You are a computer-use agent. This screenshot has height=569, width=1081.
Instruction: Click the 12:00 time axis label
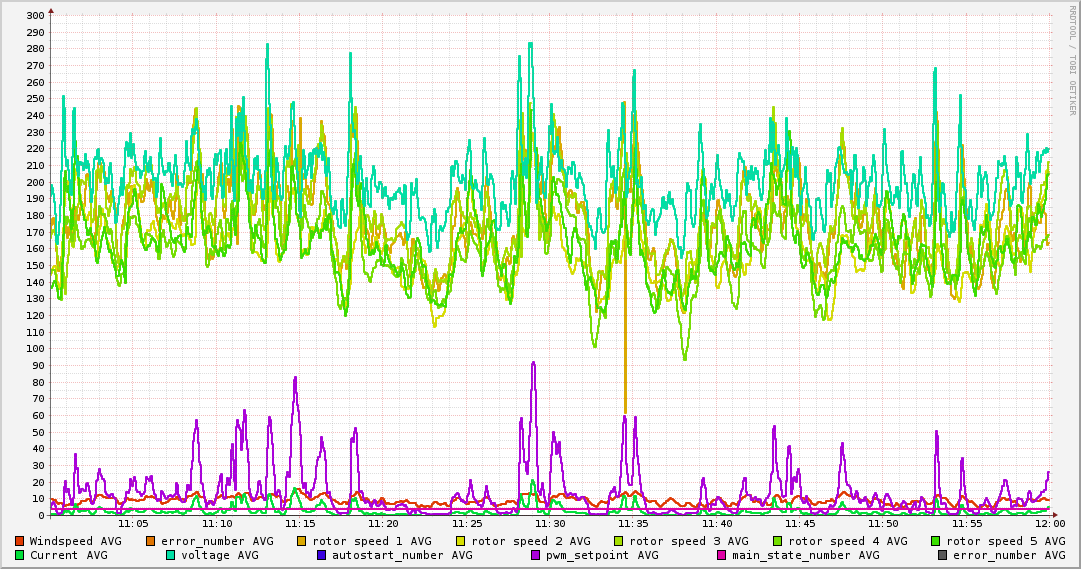click(1049, 523)
